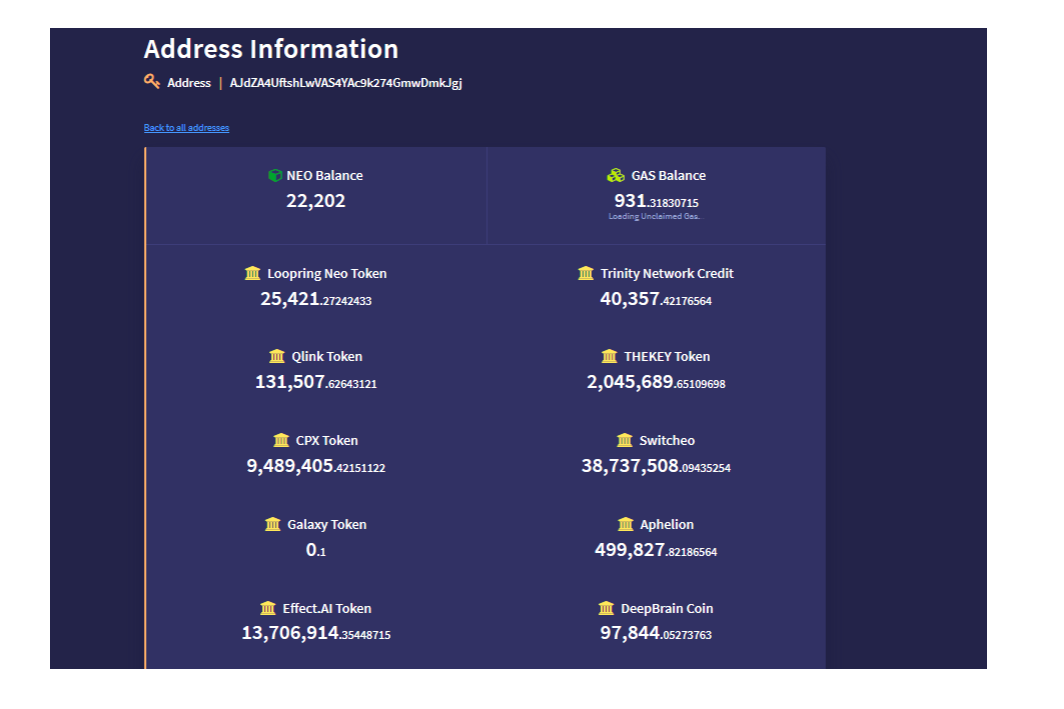Click the value 9,489,405.42151122

pyautogui.click(x=316, y=466)
